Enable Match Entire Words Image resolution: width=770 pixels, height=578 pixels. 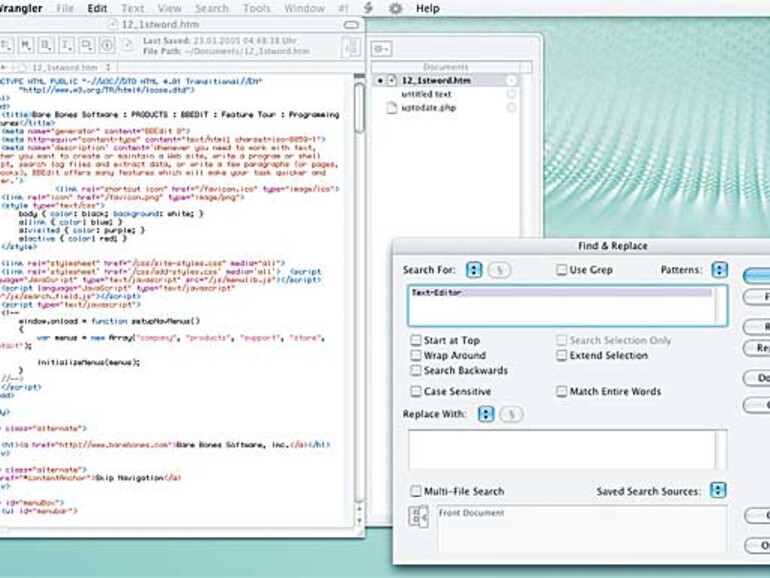click(562, 392)
